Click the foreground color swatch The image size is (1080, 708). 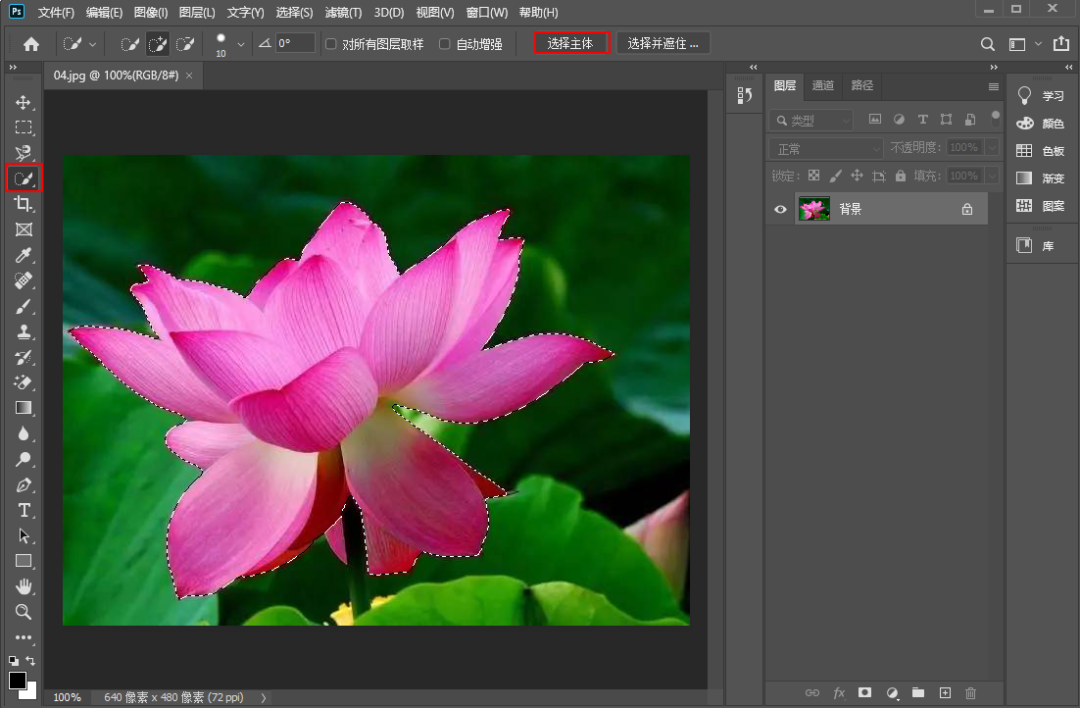pyautogui.click(x=17, y=680)
